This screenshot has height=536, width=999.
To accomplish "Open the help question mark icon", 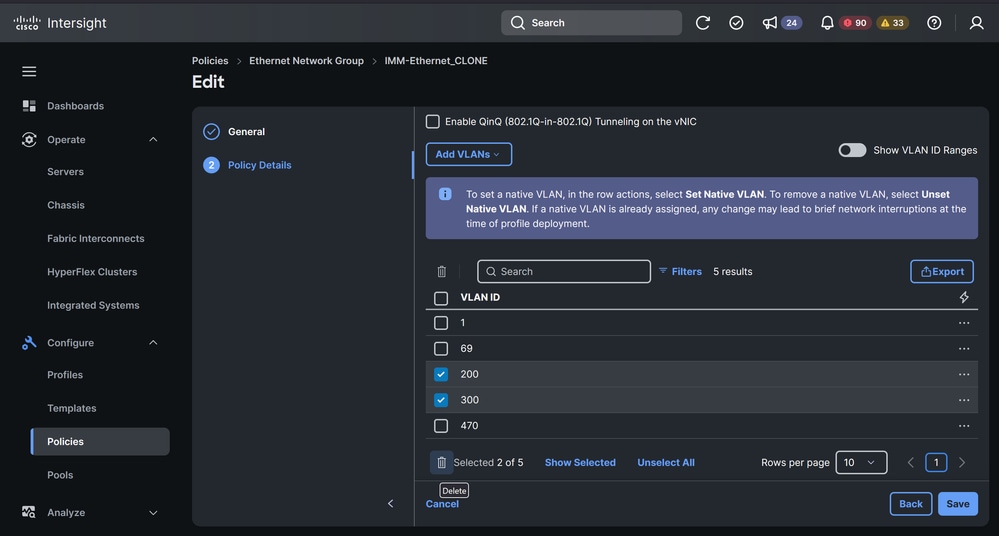I will click(934, 23).
